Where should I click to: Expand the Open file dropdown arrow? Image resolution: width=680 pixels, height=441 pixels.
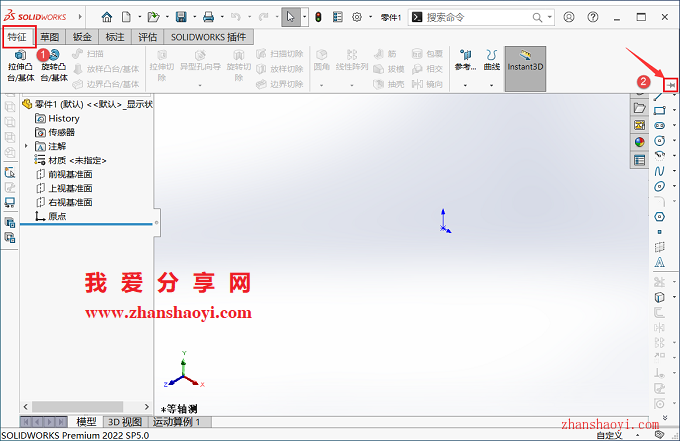click(x=167, y=17)
